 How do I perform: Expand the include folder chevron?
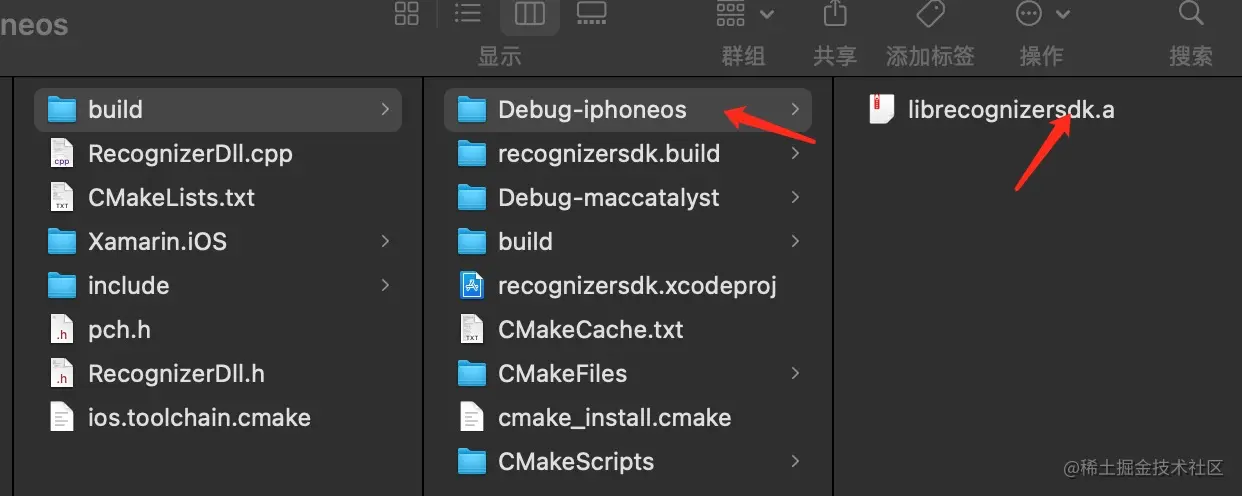point(385,285)
